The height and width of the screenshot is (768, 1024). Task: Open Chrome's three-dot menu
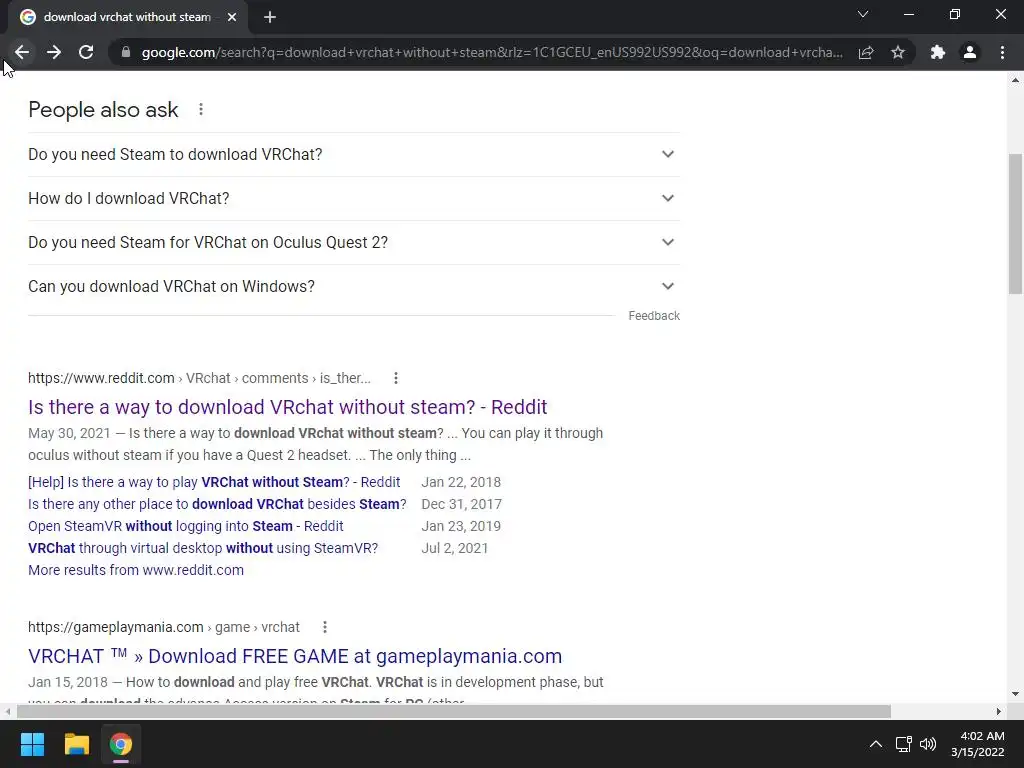[1002, 52]
